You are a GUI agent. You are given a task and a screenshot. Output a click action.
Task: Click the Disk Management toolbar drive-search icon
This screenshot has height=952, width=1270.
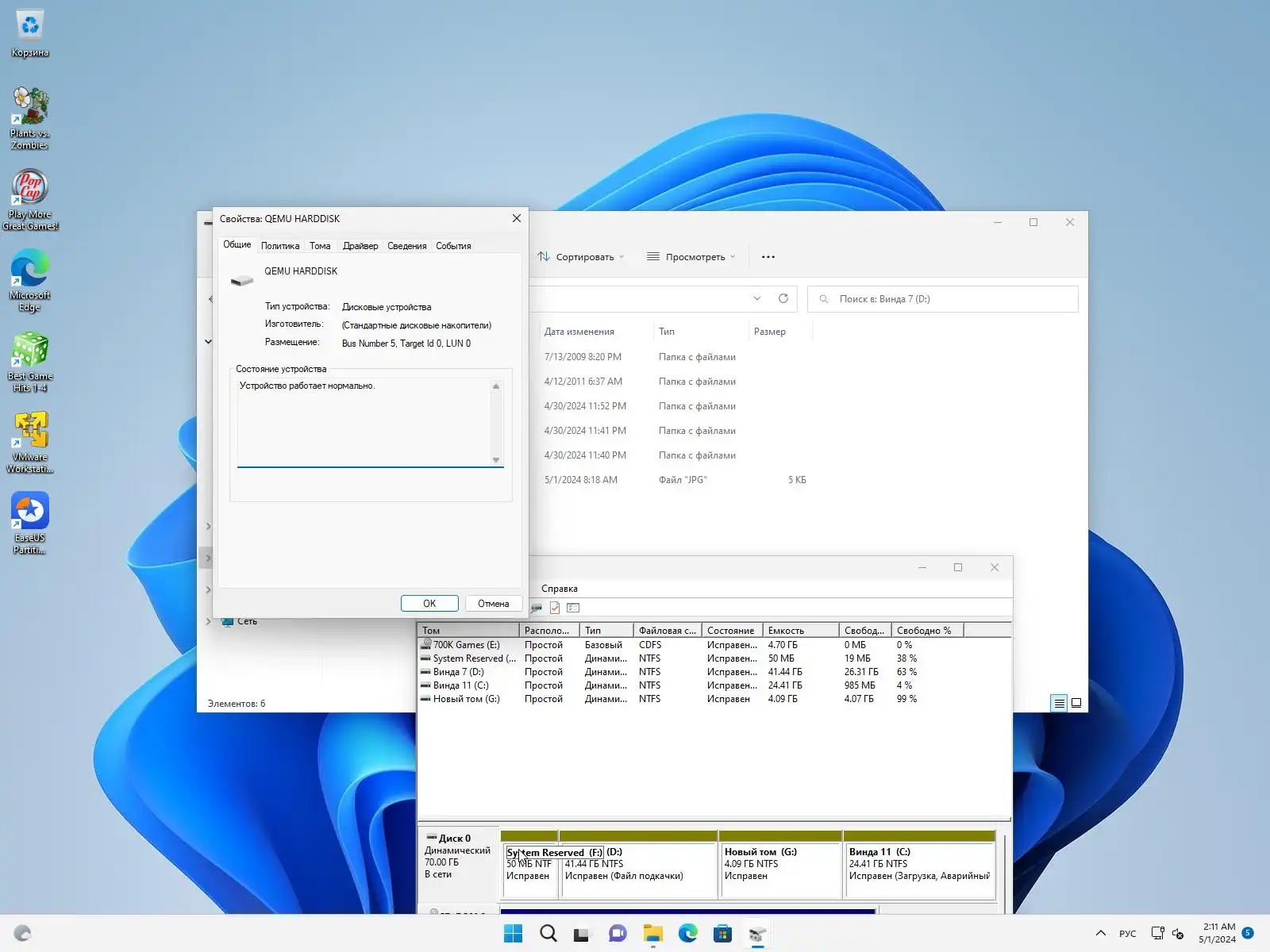pos(537,608)
